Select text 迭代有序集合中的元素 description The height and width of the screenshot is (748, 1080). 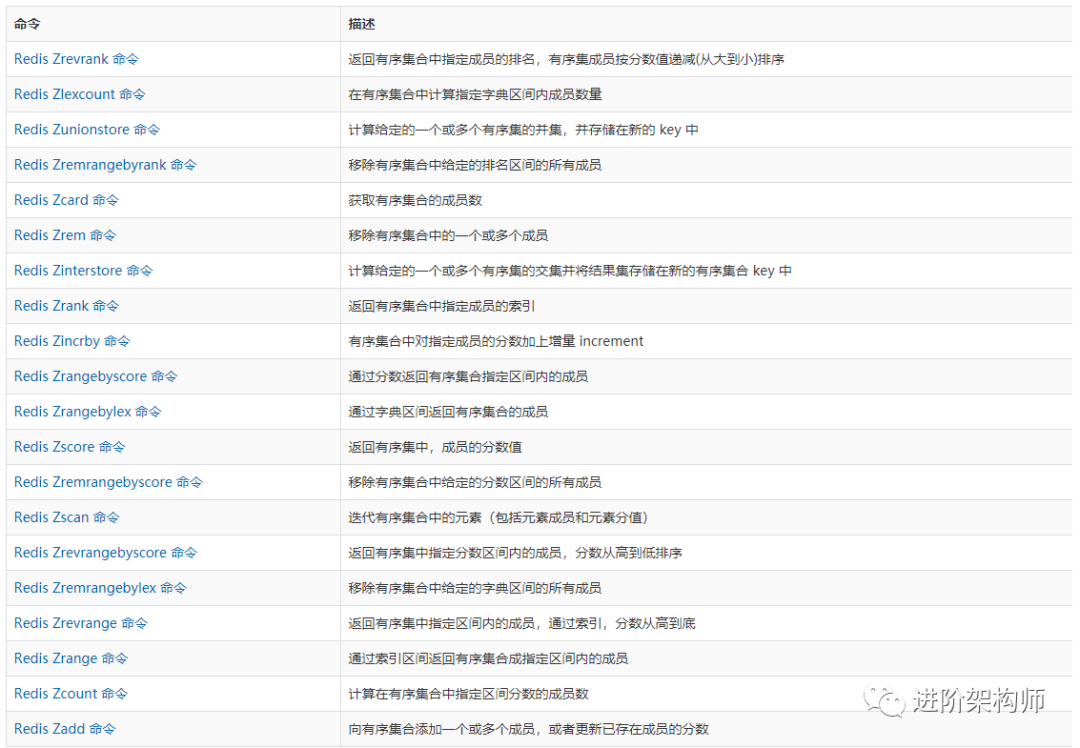point(498,517)
